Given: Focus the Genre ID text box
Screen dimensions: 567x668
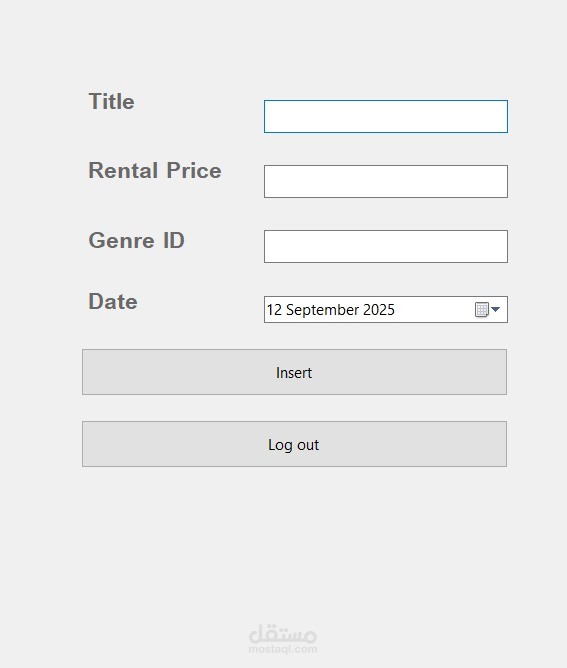Looking at the screenshot, I should pos(386,247).
